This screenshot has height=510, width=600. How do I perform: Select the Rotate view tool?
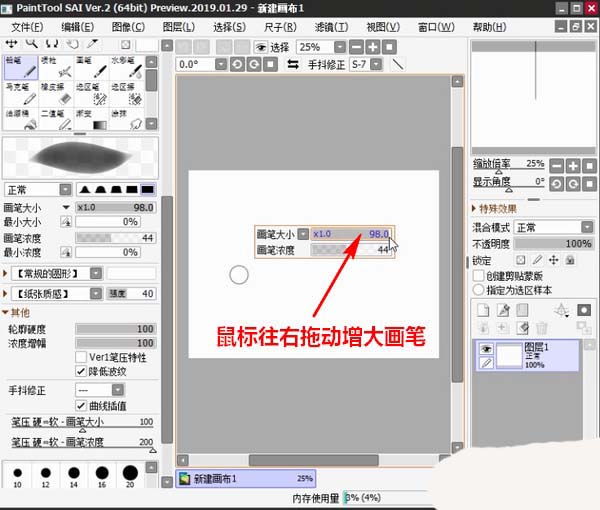point(52,44)
